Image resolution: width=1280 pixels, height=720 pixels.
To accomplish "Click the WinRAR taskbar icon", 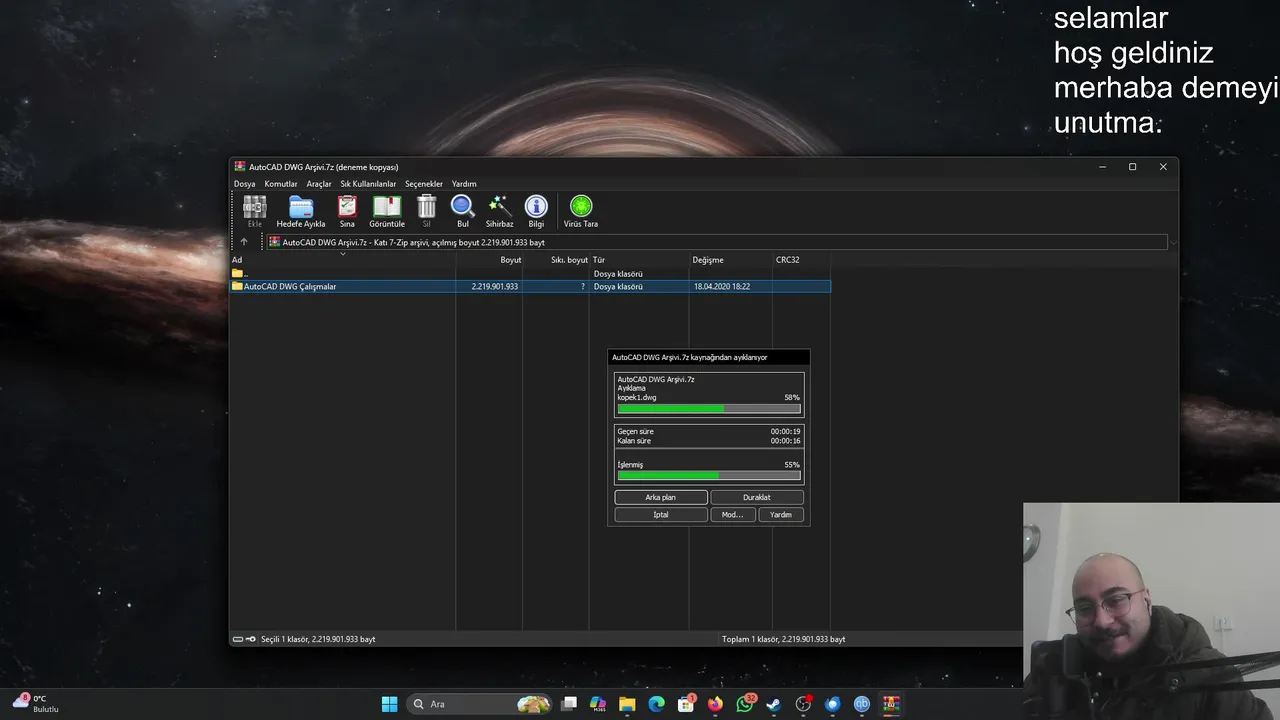I will click(x=890, y=704).
